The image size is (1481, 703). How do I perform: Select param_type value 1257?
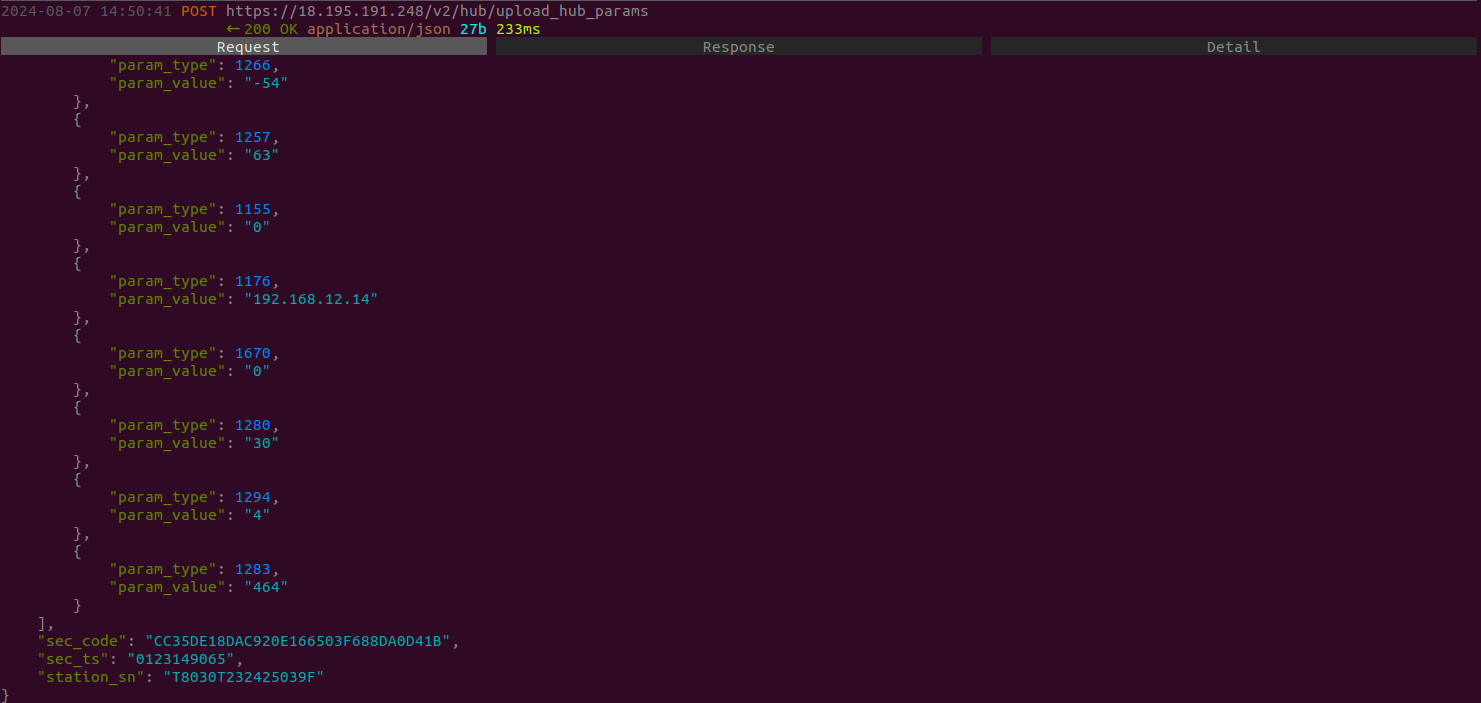(x=252, y=137)
